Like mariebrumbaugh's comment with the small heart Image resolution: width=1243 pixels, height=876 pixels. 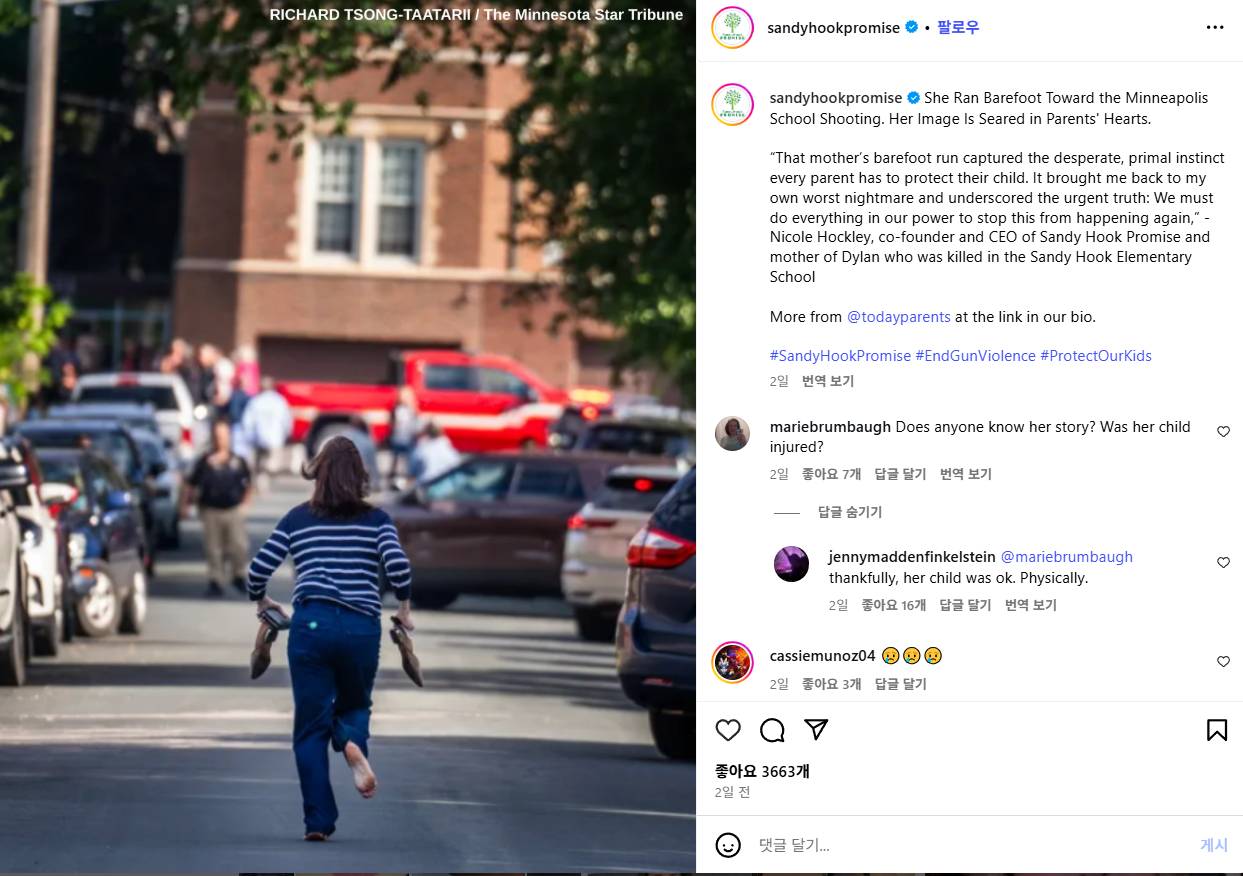click(x=1223, y=432)
